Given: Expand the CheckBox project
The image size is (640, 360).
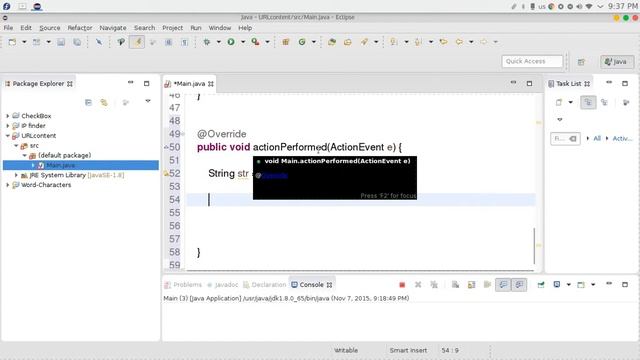Looking at the screenshot, I should [7, 116].
